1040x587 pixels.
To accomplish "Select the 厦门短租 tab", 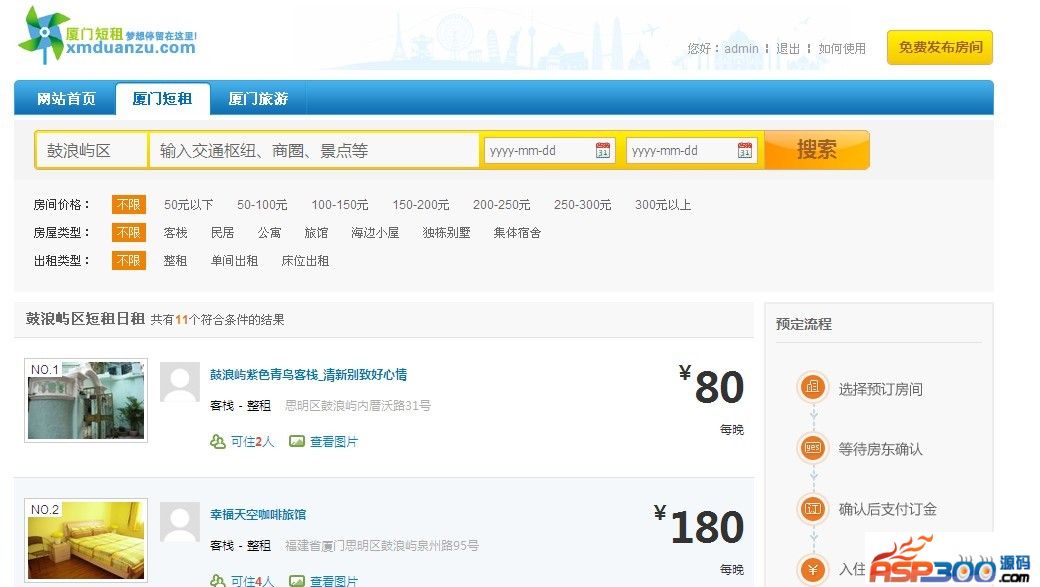I will pos(162,99).
